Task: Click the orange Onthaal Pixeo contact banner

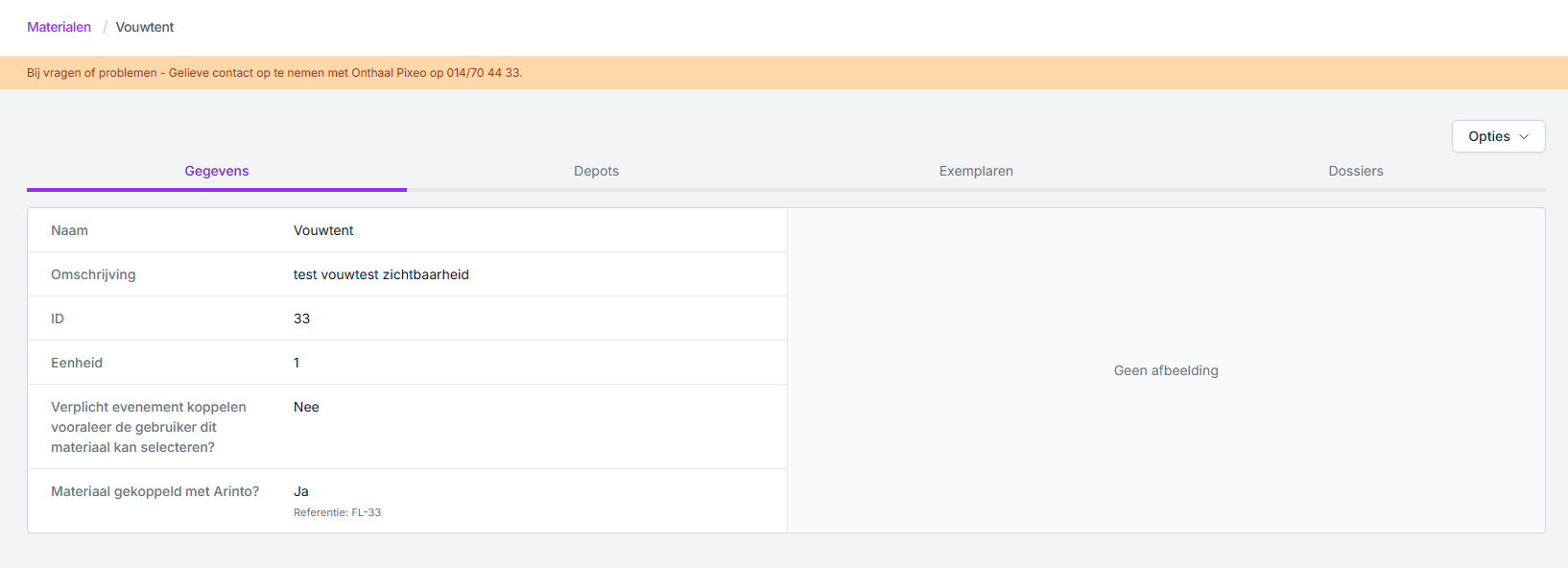Action: click(274, 73)
